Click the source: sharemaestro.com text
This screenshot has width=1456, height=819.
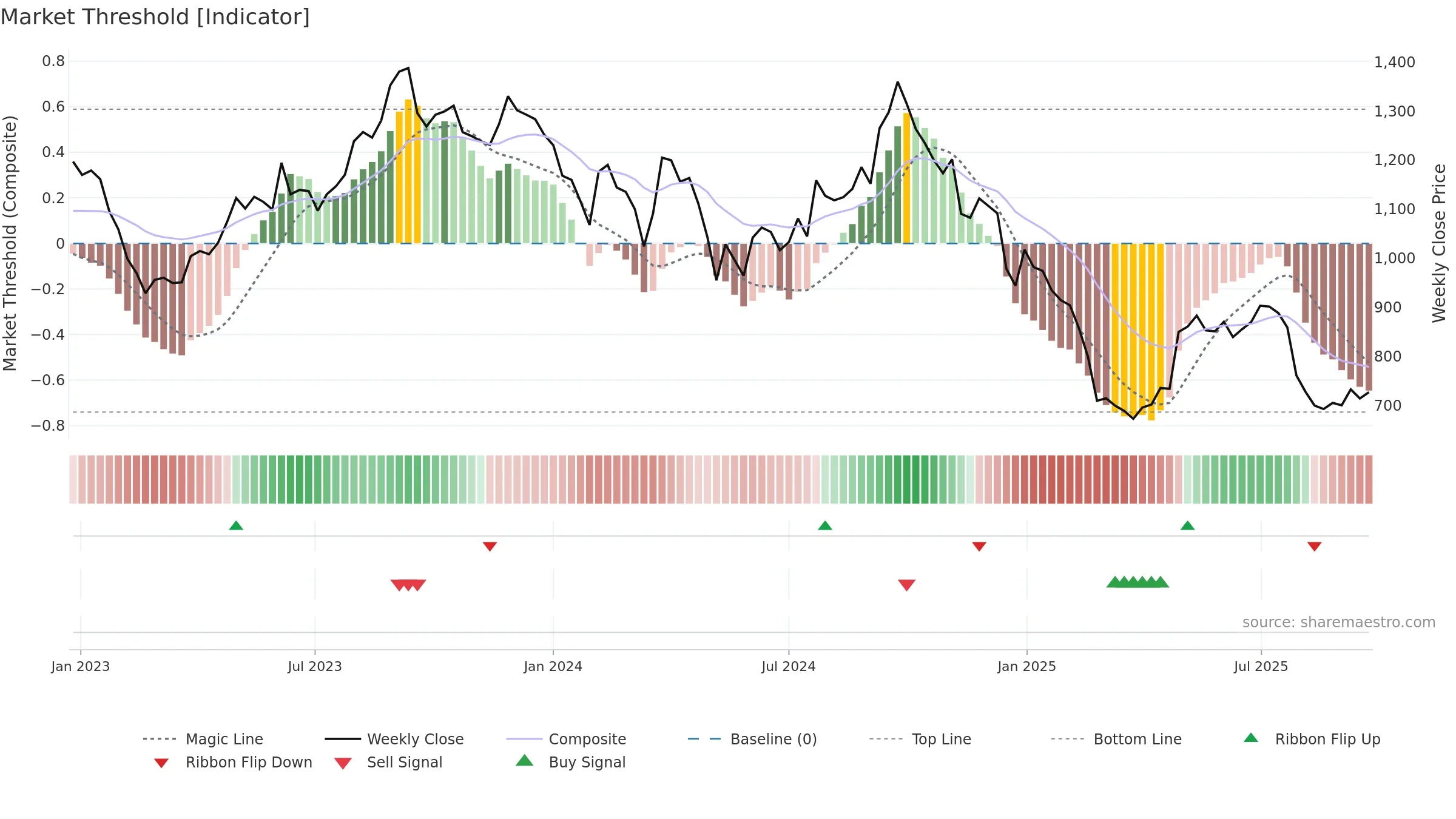1339,622
